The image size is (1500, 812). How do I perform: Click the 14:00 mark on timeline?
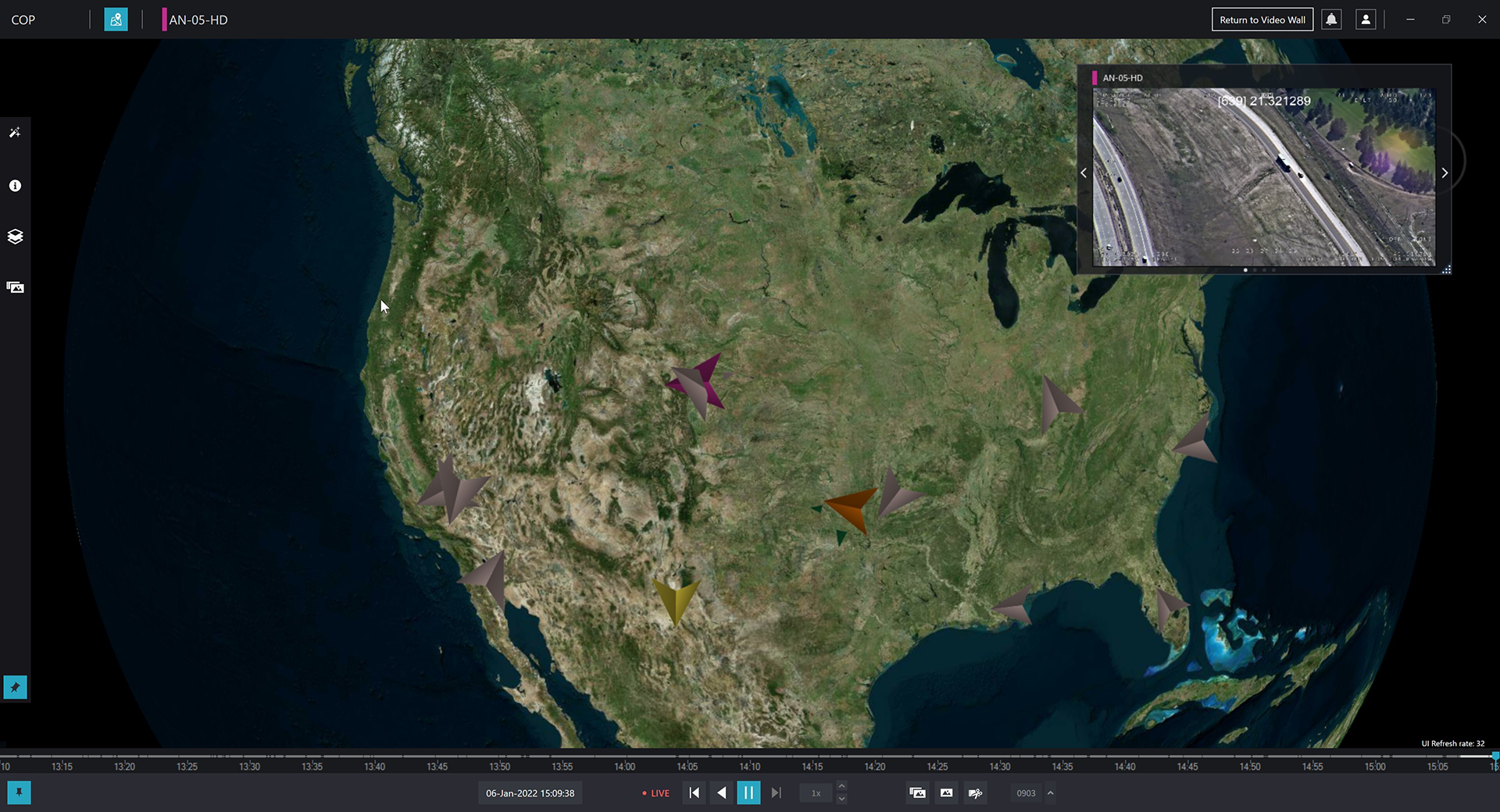(625, 766)
